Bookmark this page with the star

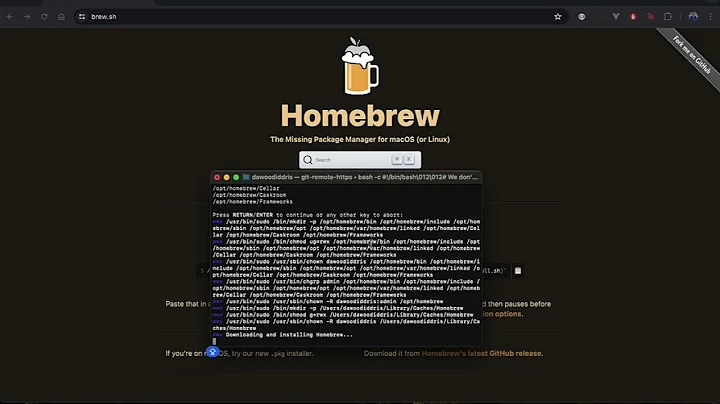pyautogui.click(x=557, y=17)
